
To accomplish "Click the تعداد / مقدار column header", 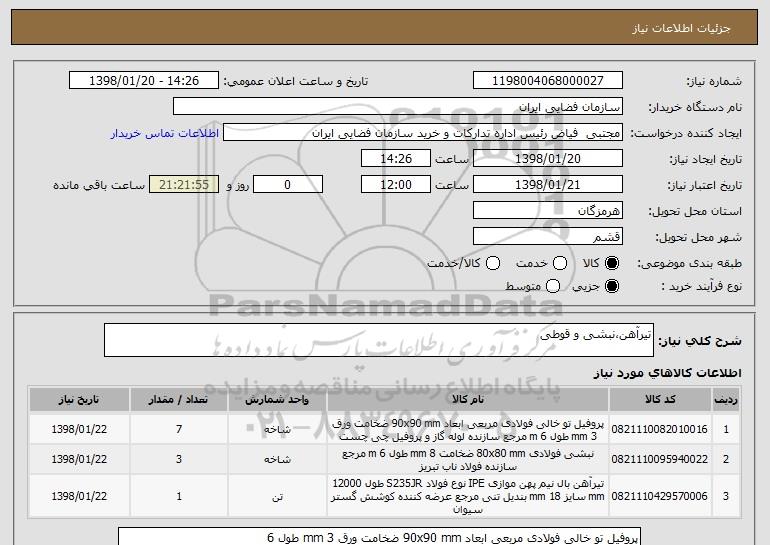I will [x=179, y=400].
